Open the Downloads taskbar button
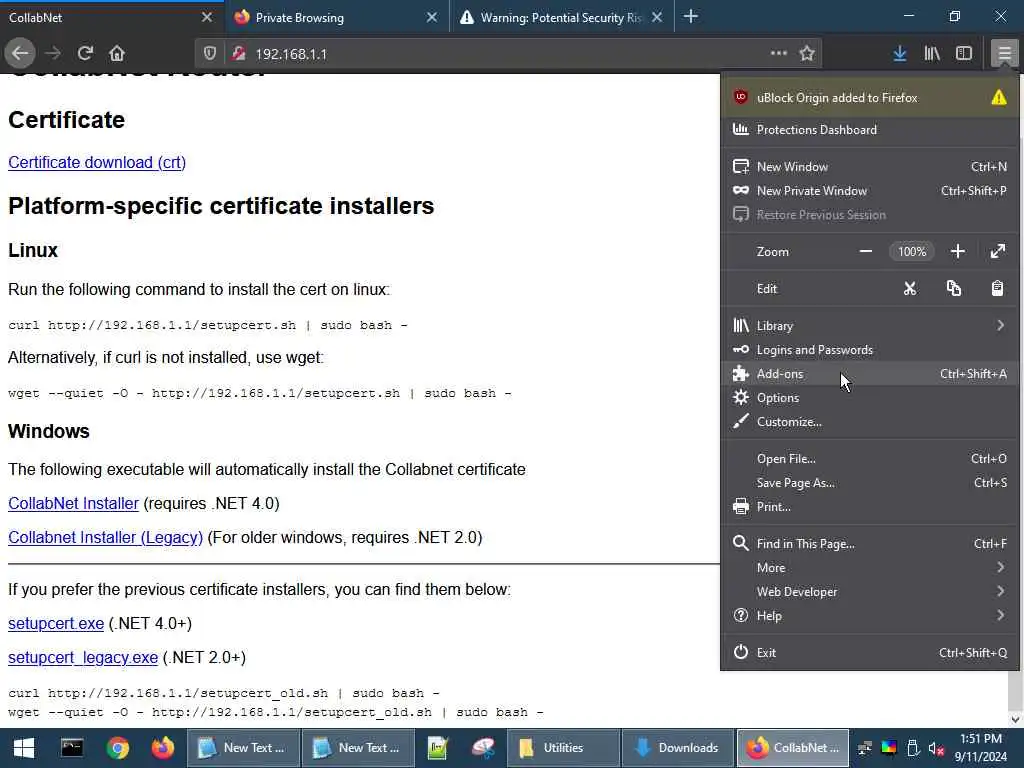Image resolution: width=1024 pixels, height=768 pixels. tap(678, 748)
